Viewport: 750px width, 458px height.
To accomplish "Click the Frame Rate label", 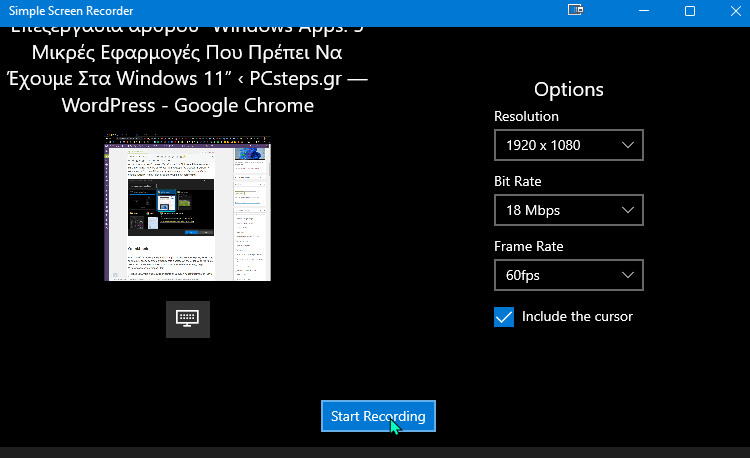I will click(x=529, y=246).
